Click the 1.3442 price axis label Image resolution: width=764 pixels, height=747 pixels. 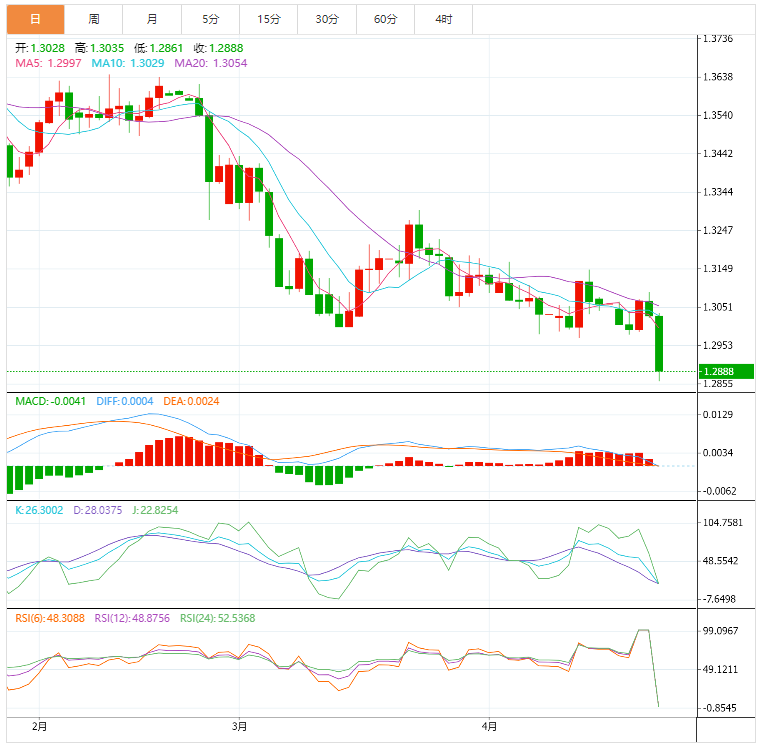pyautogui.click(x=718, y=154)
